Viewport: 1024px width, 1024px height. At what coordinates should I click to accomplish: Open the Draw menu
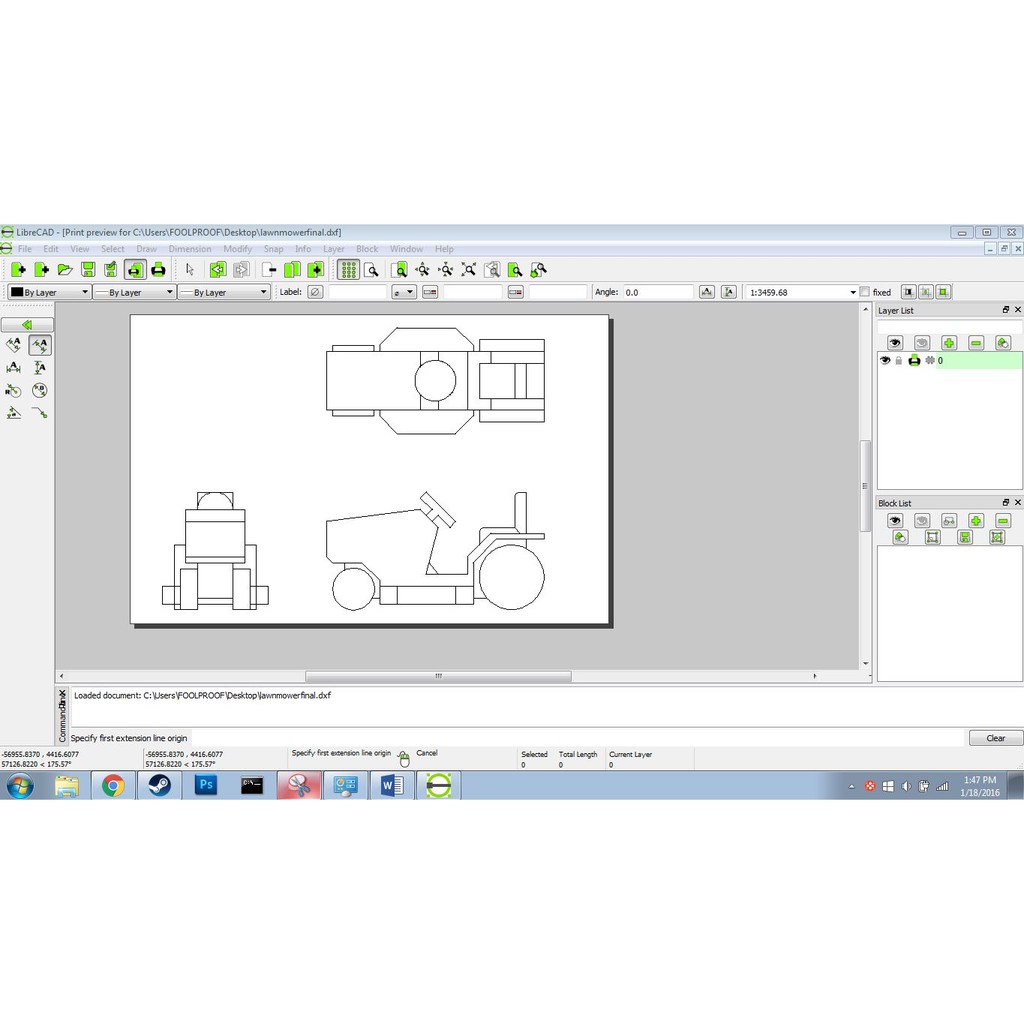click(146, 249)
